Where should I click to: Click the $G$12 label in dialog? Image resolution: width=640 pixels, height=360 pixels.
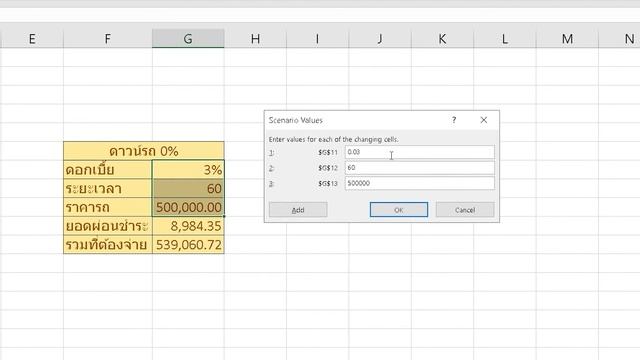pos(328,168)
